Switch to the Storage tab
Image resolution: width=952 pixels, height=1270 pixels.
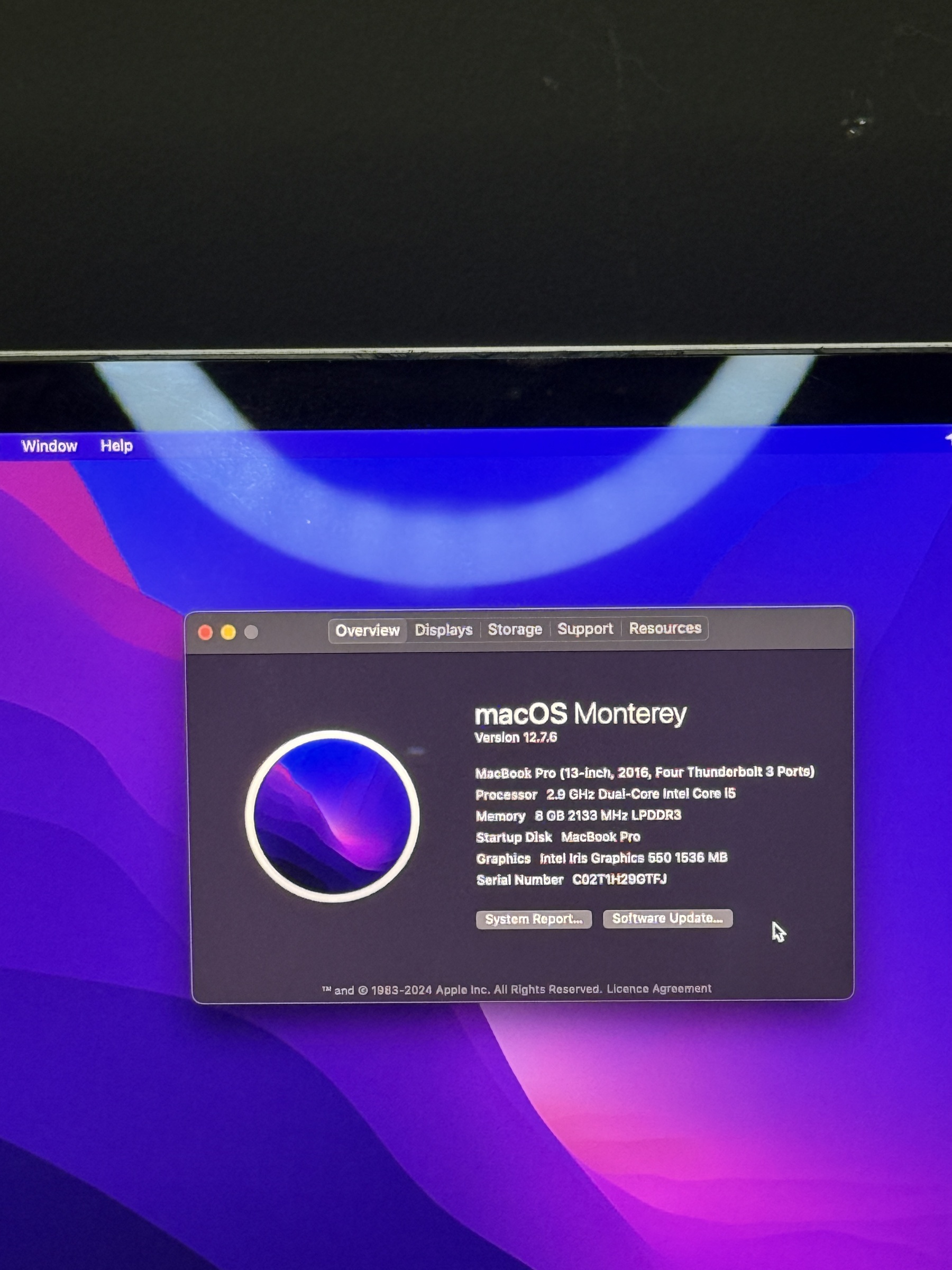[x=515, y=629]
